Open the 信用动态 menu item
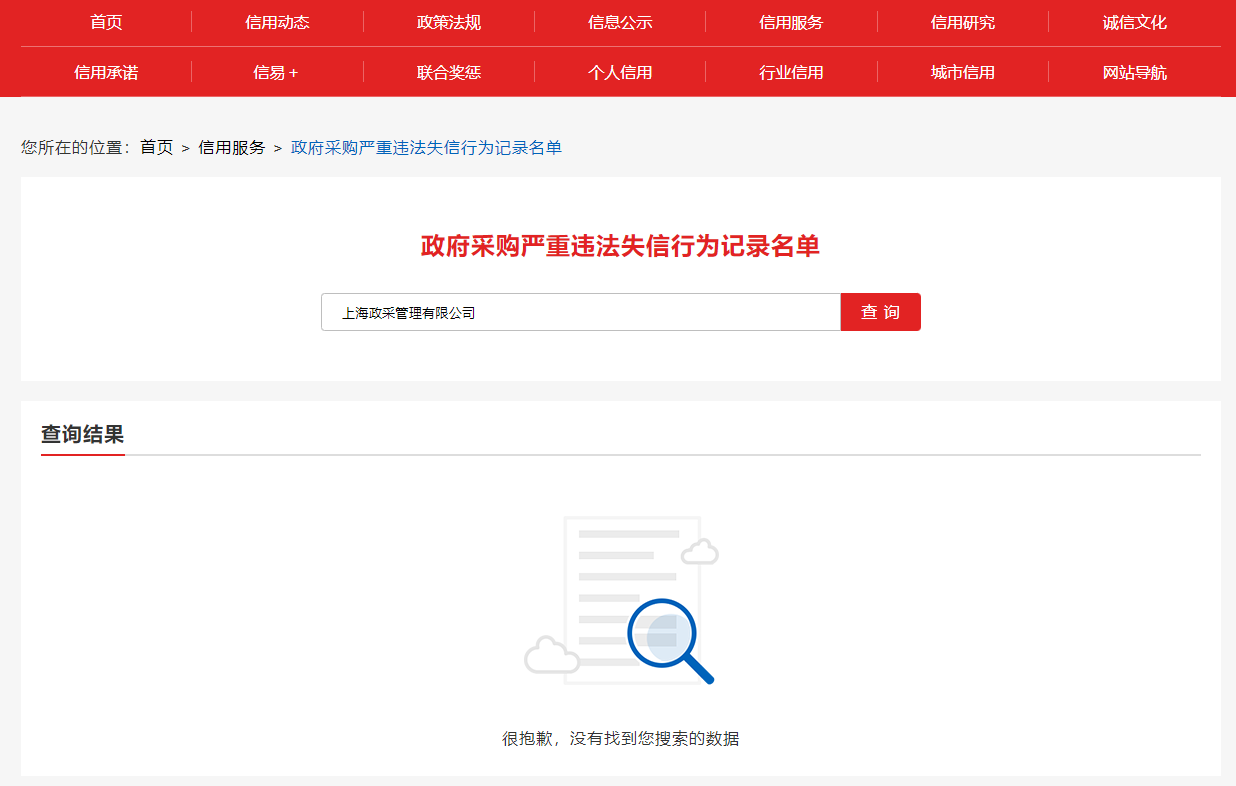Image resolution: width=1236 pixels, height=786 pixels. [277, 22]
